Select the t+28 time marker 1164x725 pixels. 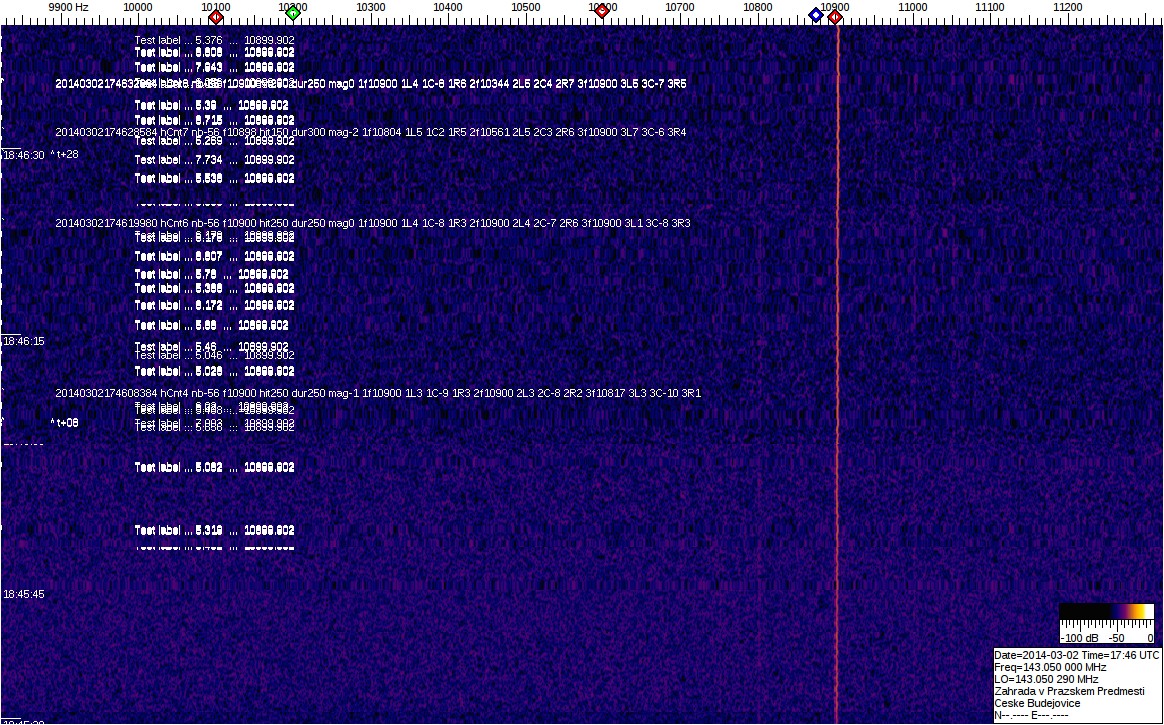point(65,154)
